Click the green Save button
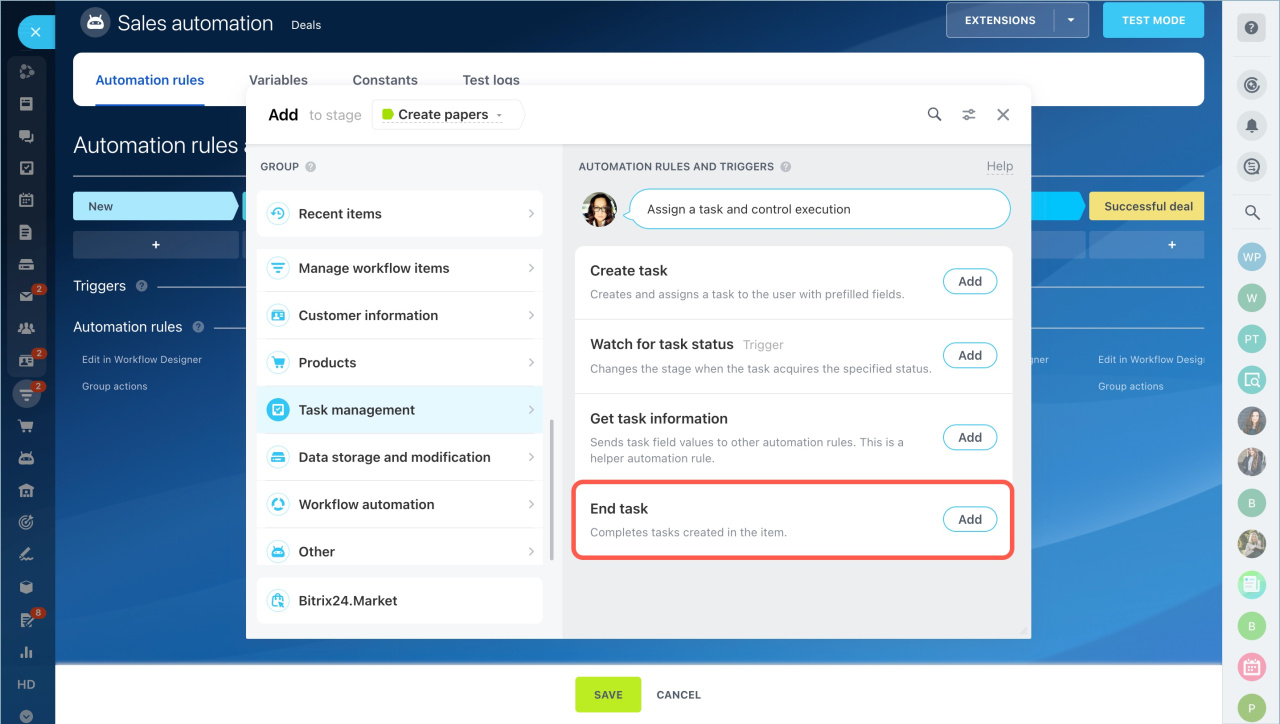 coord(607,695)
